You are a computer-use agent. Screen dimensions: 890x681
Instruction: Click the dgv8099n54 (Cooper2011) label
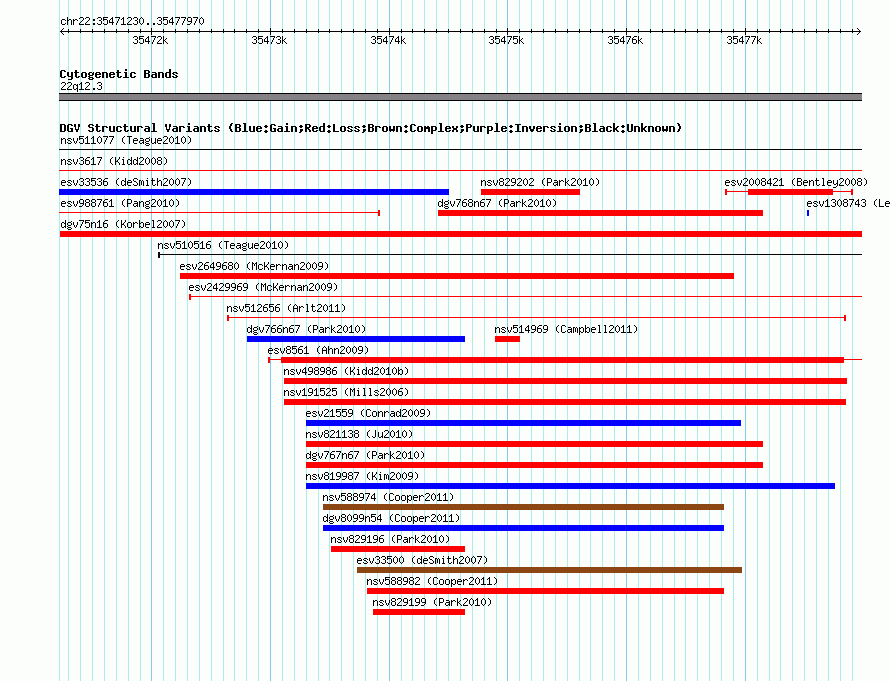coord(391,518)
